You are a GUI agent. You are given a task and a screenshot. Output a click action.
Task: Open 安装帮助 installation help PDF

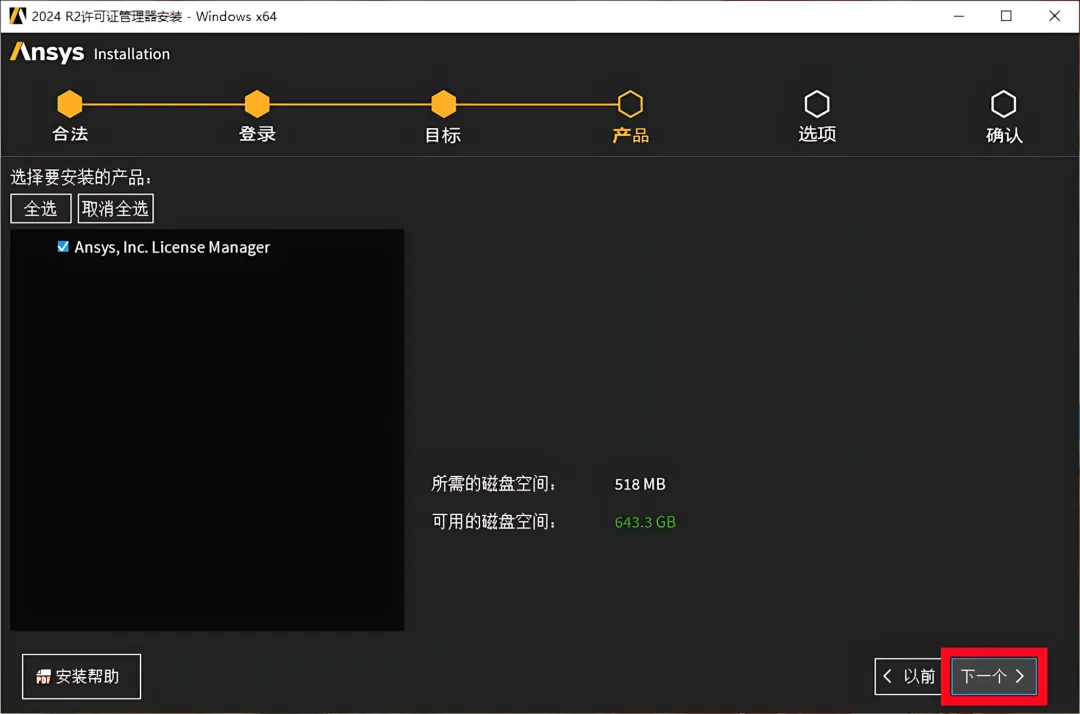pos(81,676)
